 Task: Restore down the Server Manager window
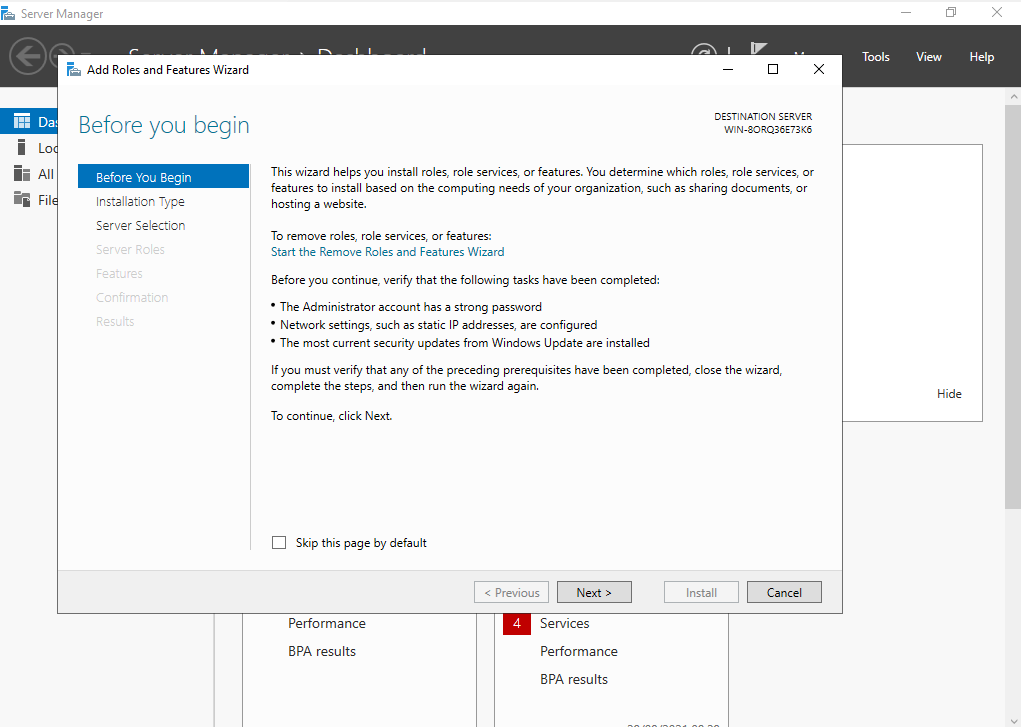tap(951, 12)
